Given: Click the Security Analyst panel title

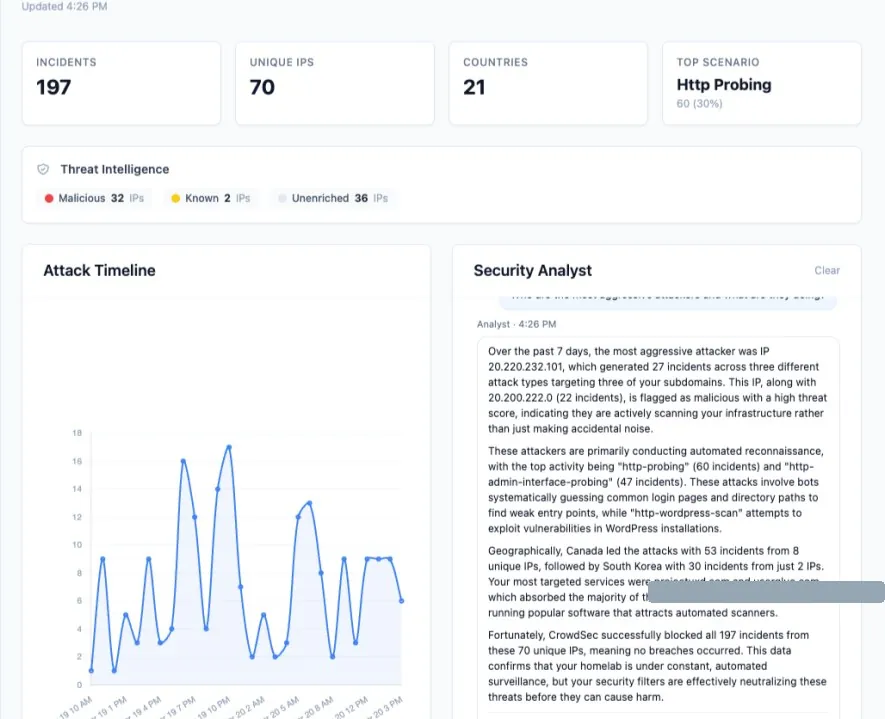Looking at the screenshot, I should click(x=533, y=270).
